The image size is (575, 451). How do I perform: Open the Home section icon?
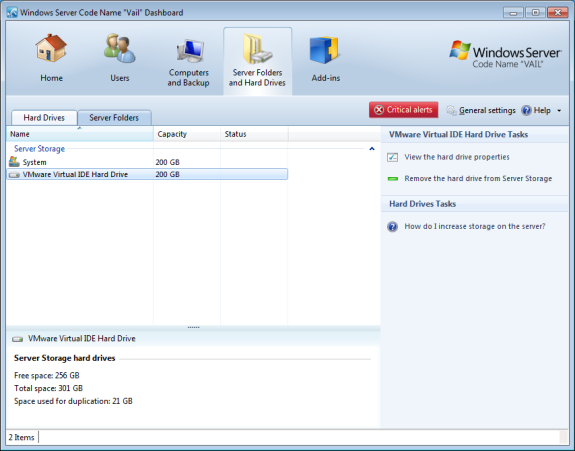[x=51, y=48]
